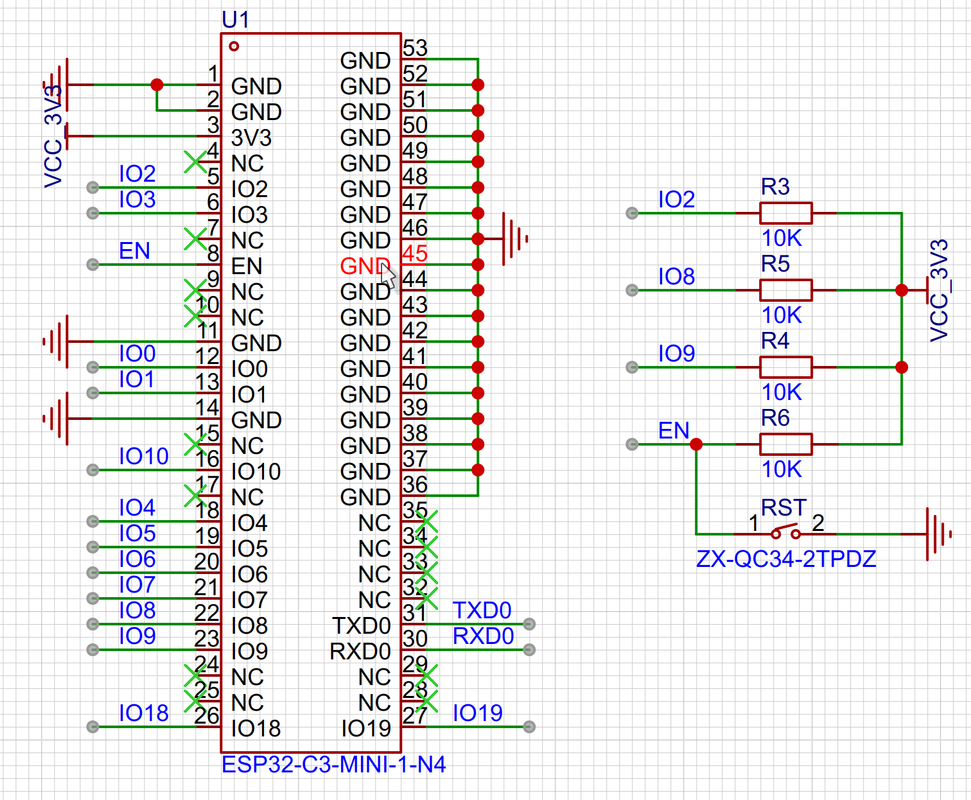Click the ZX-QC34-2TPDZ part label

(786, 559)
